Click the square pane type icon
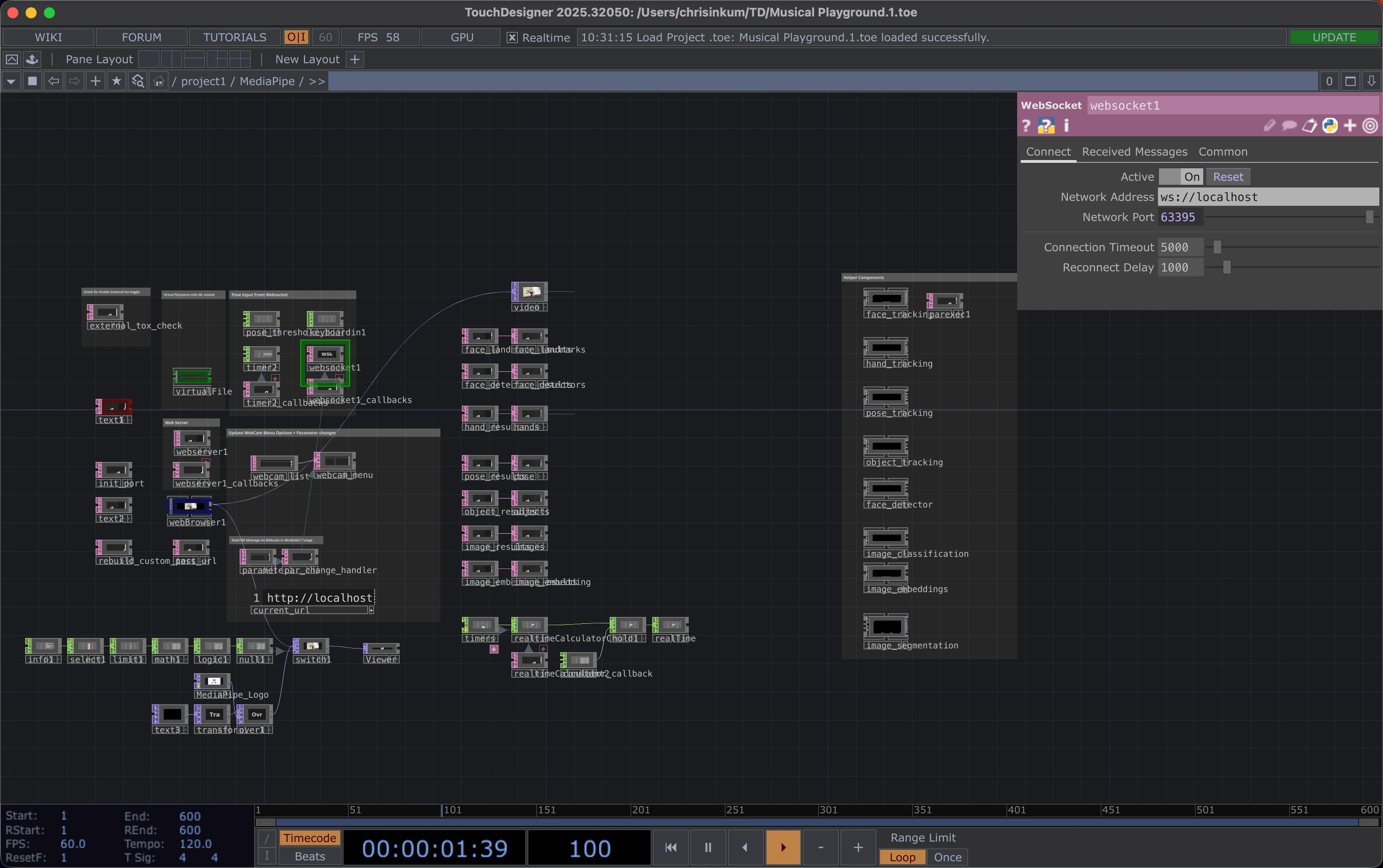 tap(33, 81)
